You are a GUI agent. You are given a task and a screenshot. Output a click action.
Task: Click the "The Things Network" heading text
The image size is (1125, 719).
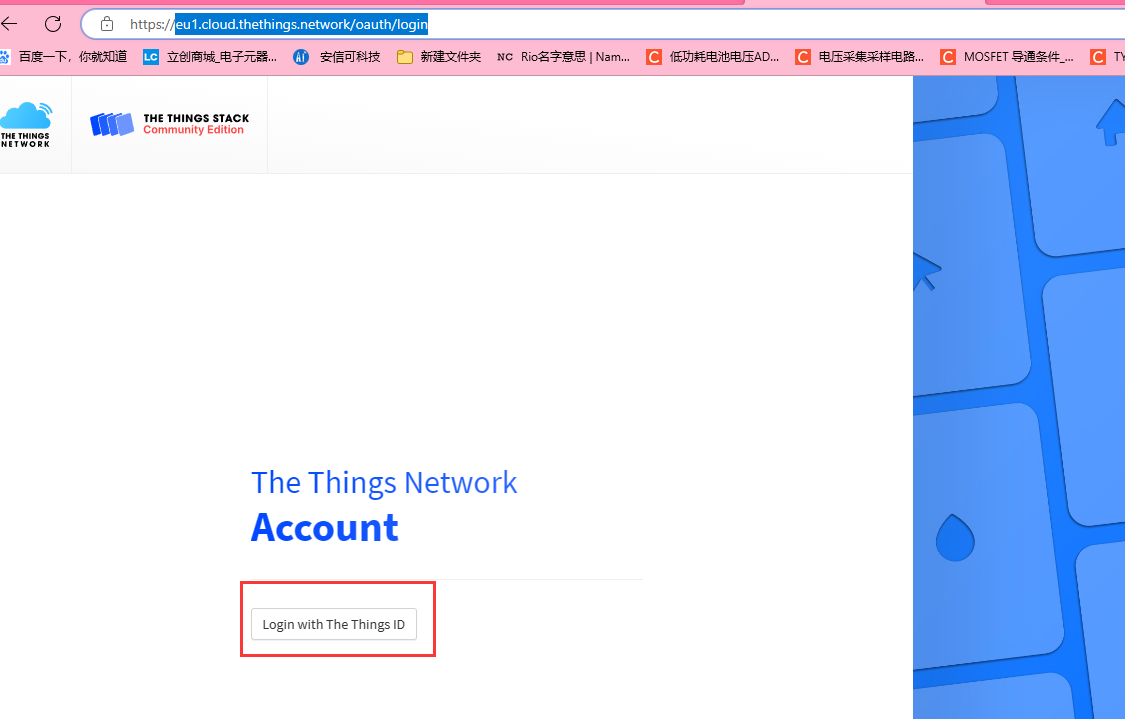(x=384, y=483)
